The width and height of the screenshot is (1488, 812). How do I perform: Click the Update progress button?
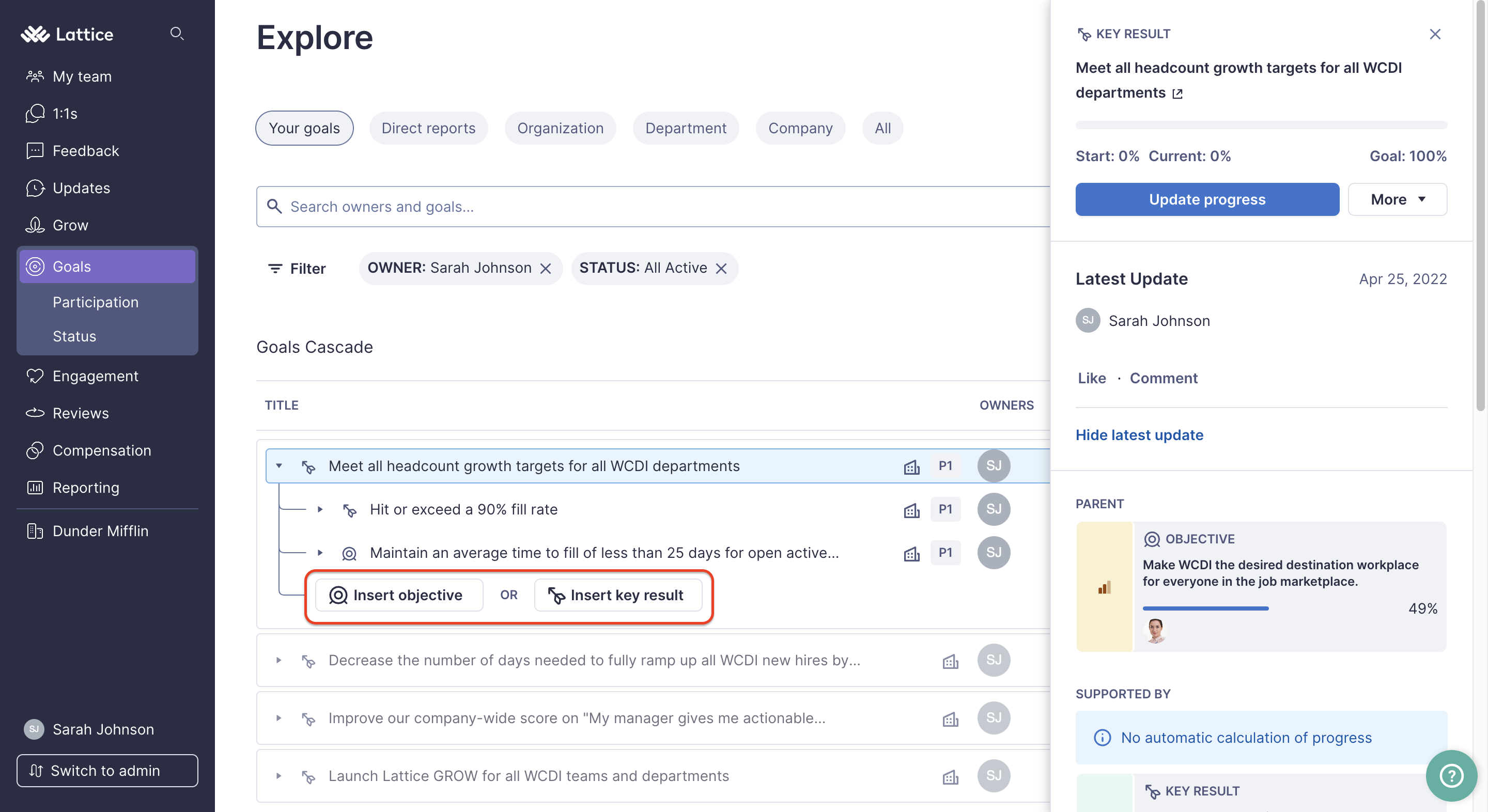1207,199
